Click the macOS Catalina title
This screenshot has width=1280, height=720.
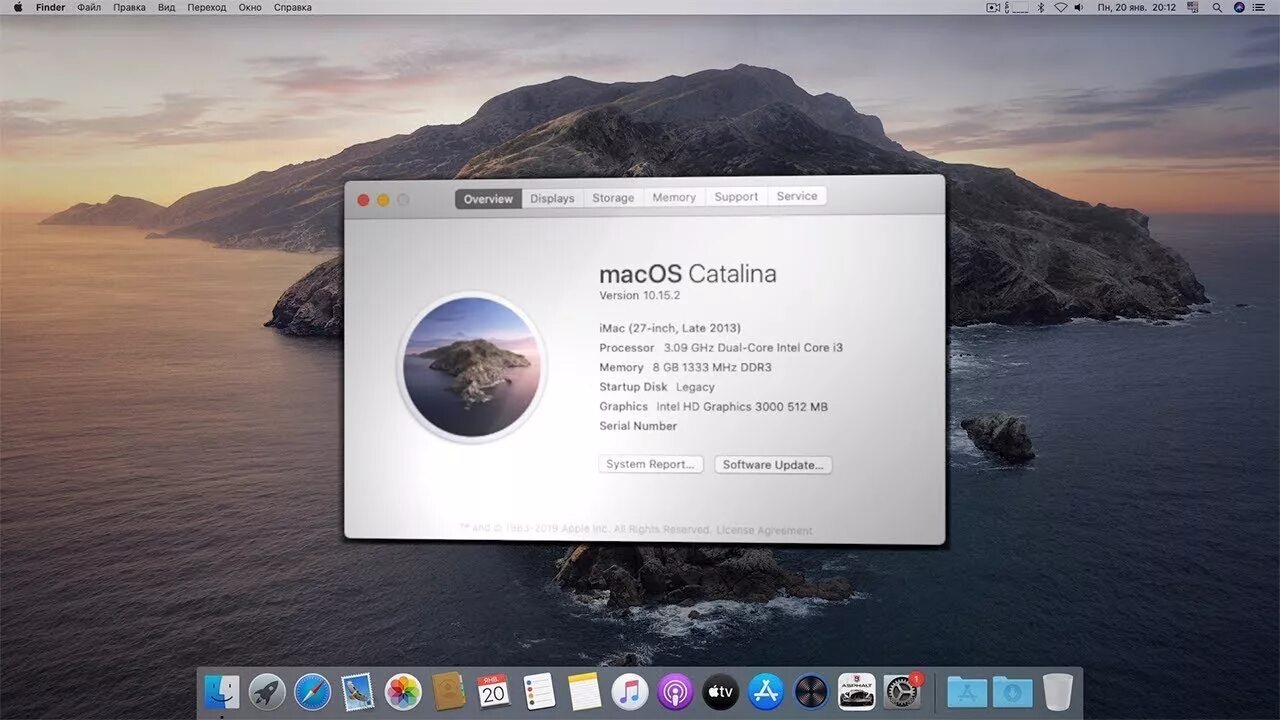pos(688,273)
